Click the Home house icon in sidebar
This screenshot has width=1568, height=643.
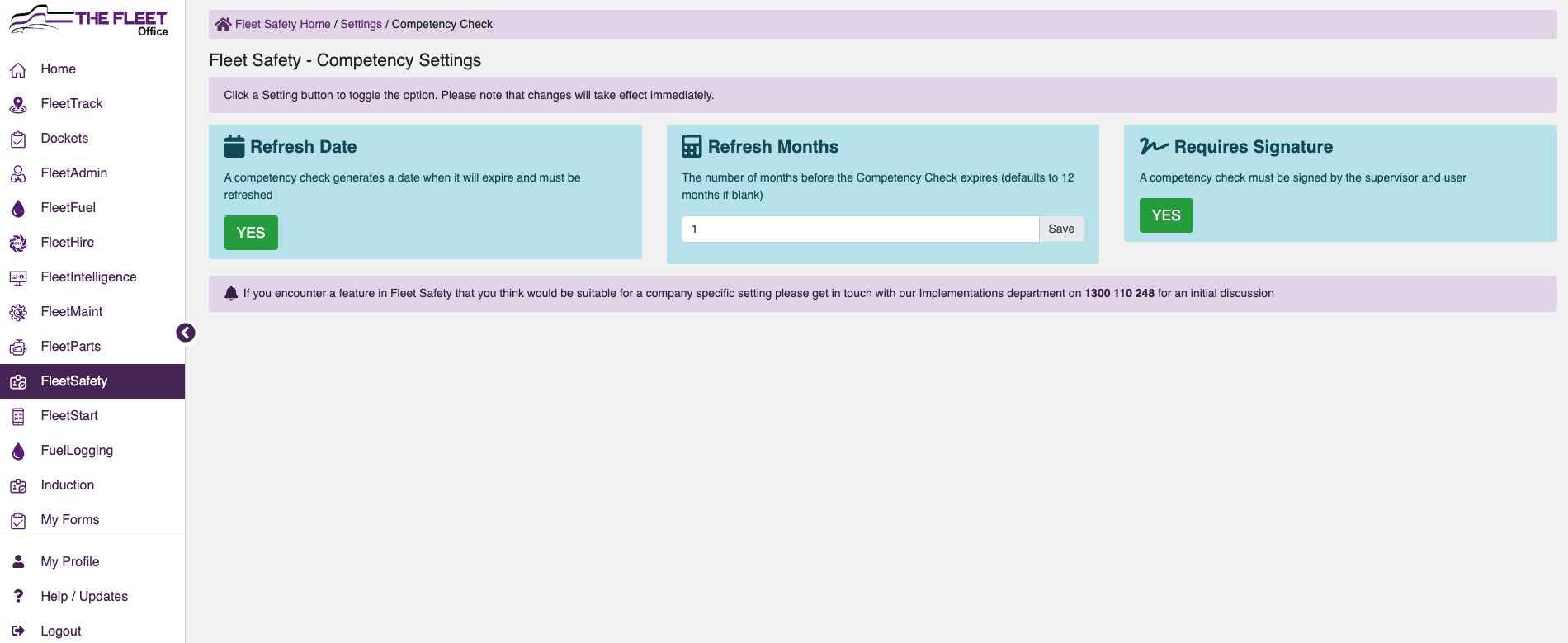pyautogui.click(x=18, y=70)
